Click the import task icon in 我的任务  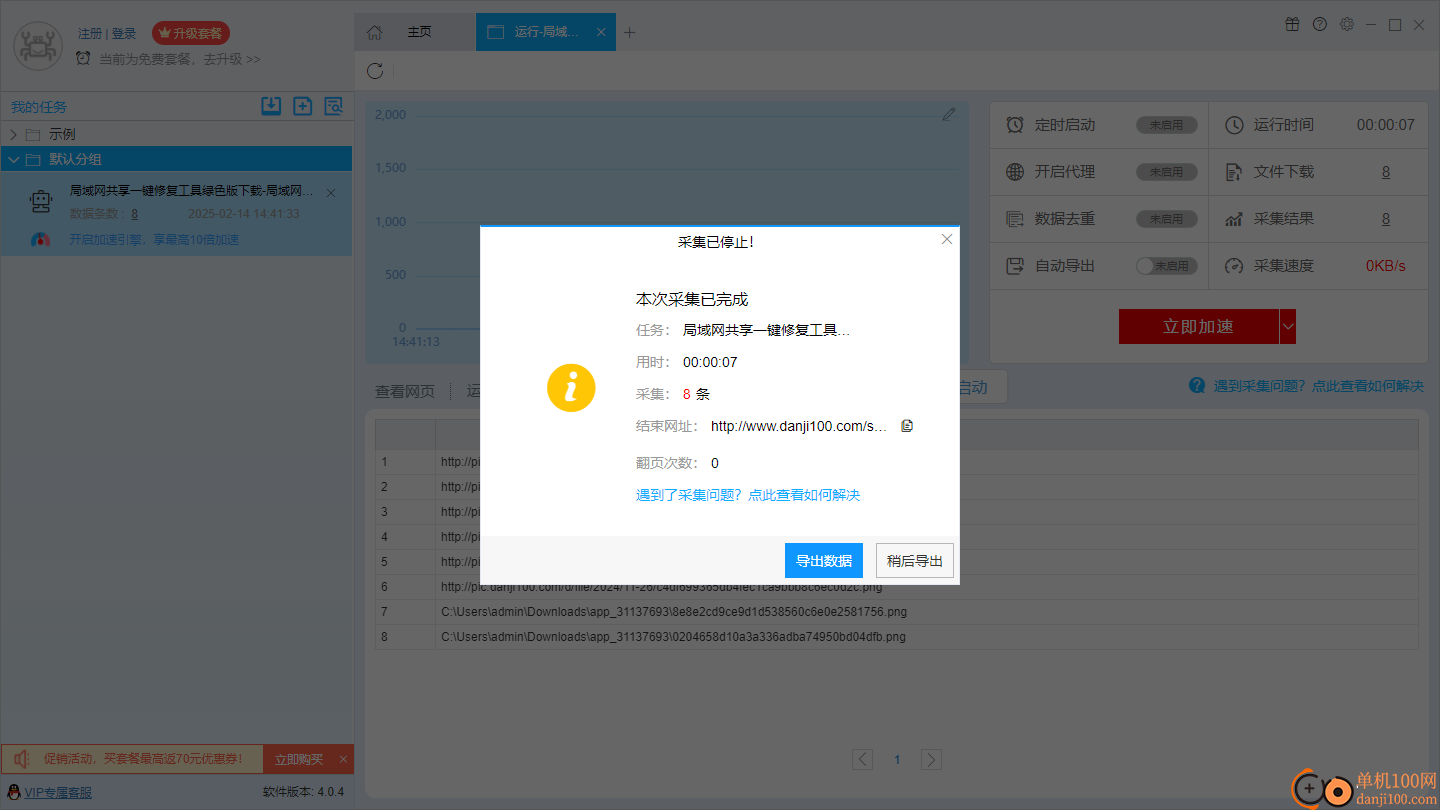tap(271, 106)
